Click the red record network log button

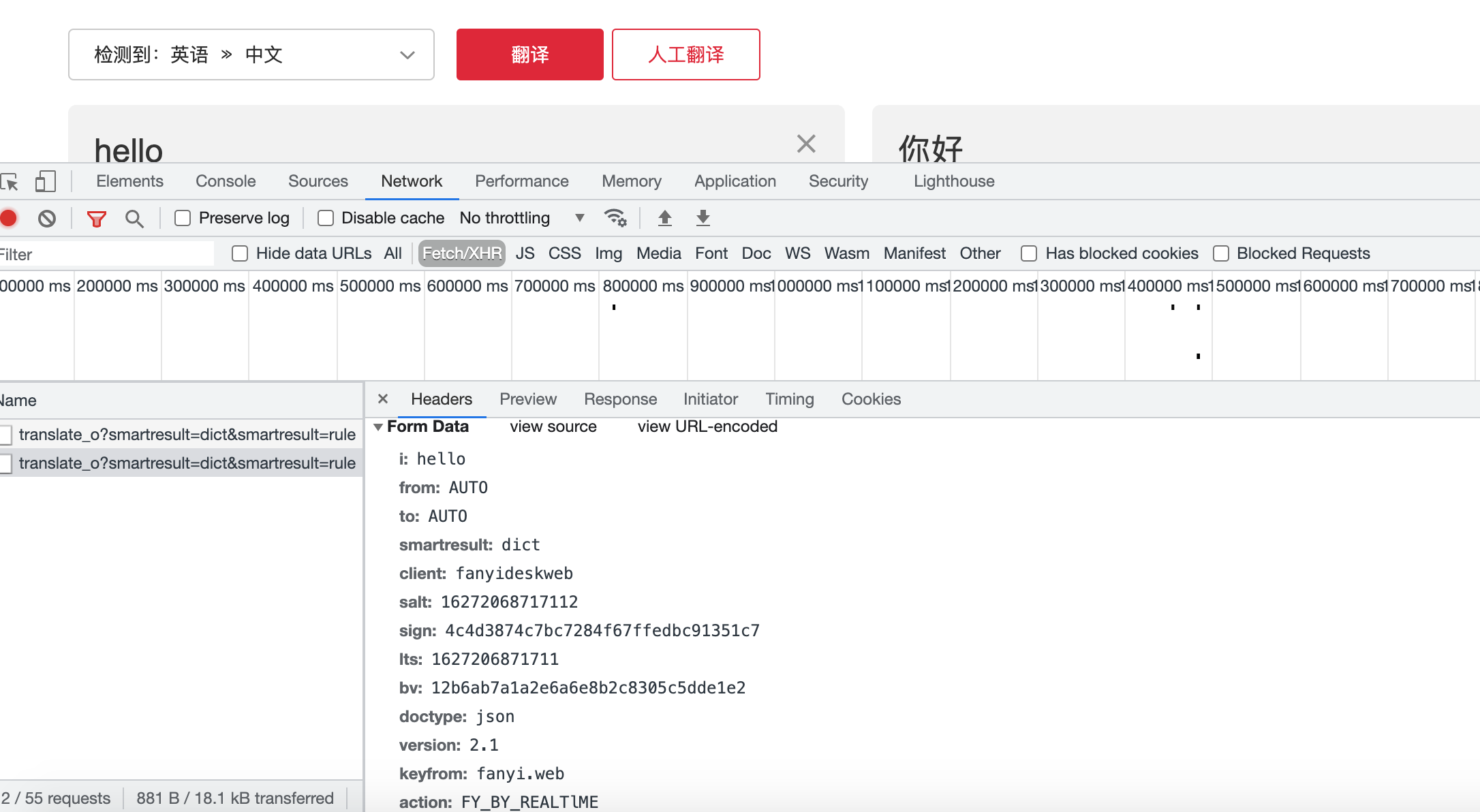9,218
